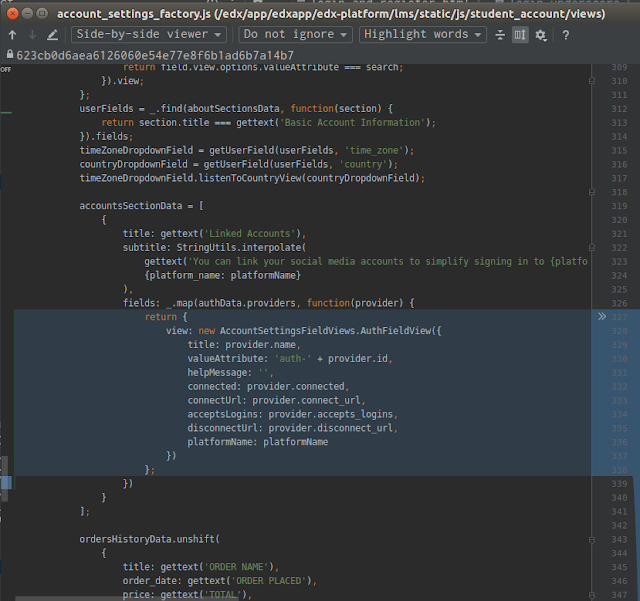Click the {platform_name: platformName} line

tap(222, 275)
